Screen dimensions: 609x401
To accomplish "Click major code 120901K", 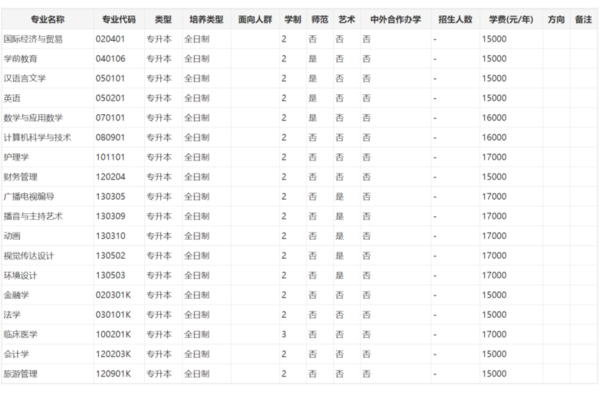I will (x=113, y=374).
